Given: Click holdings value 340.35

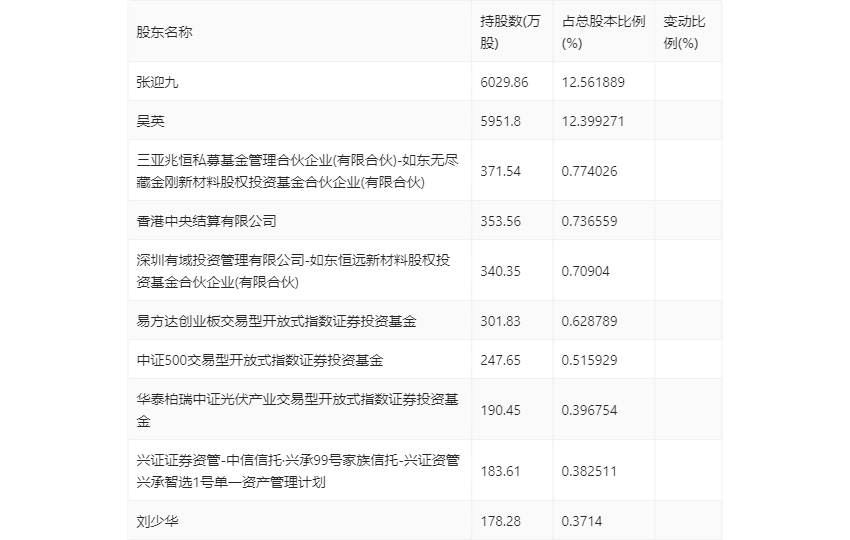Looking at the screenshot, I should click(500, 271).
